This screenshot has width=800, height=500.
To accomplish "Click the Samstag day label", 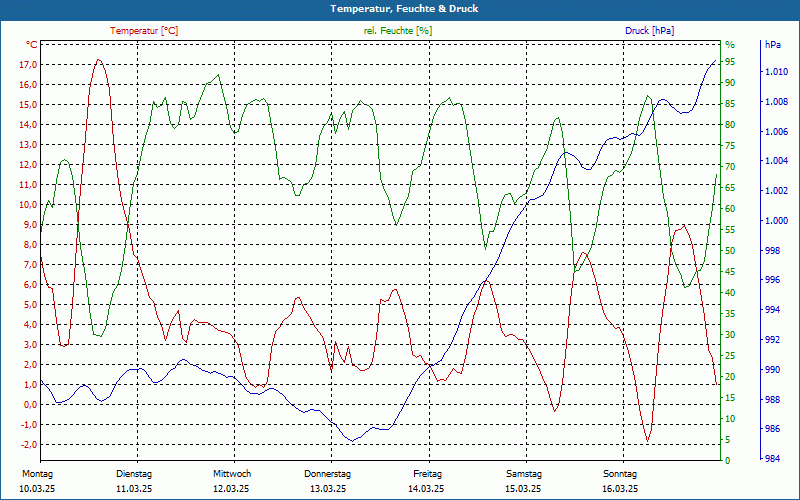I will click(x=523, y=474).
